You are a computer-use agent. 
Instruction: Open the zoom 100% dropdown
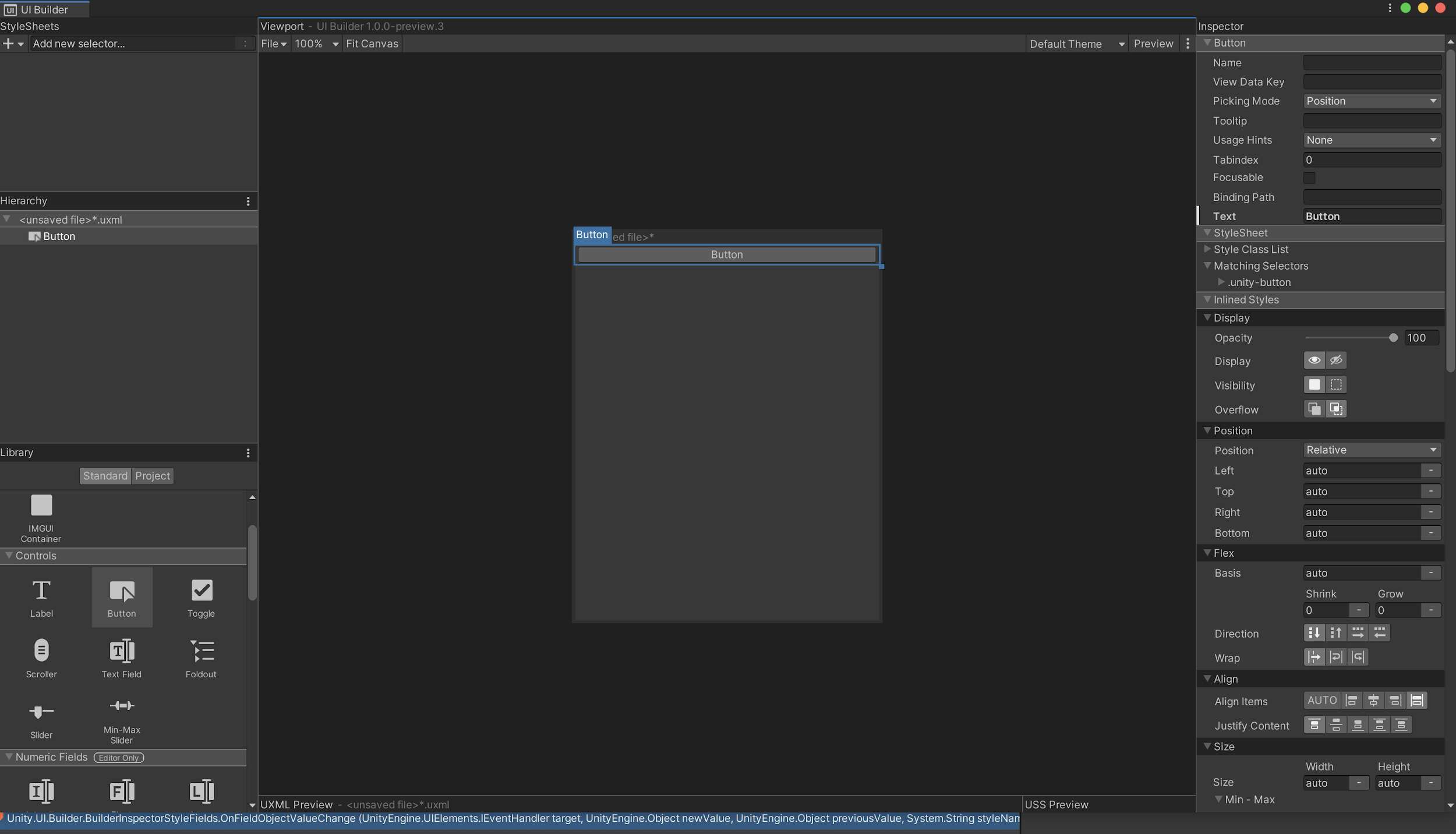(317, 44)
